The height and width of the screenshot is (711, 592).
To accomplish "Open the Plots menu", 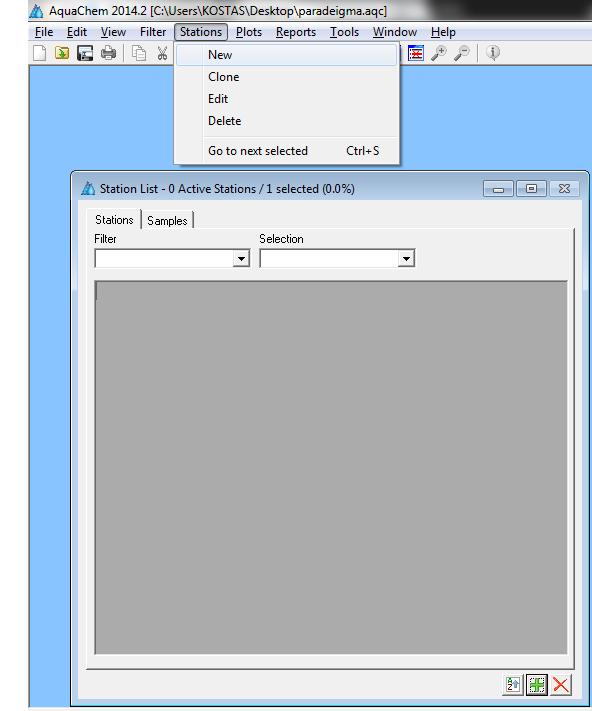I will (x=249, y=32).
